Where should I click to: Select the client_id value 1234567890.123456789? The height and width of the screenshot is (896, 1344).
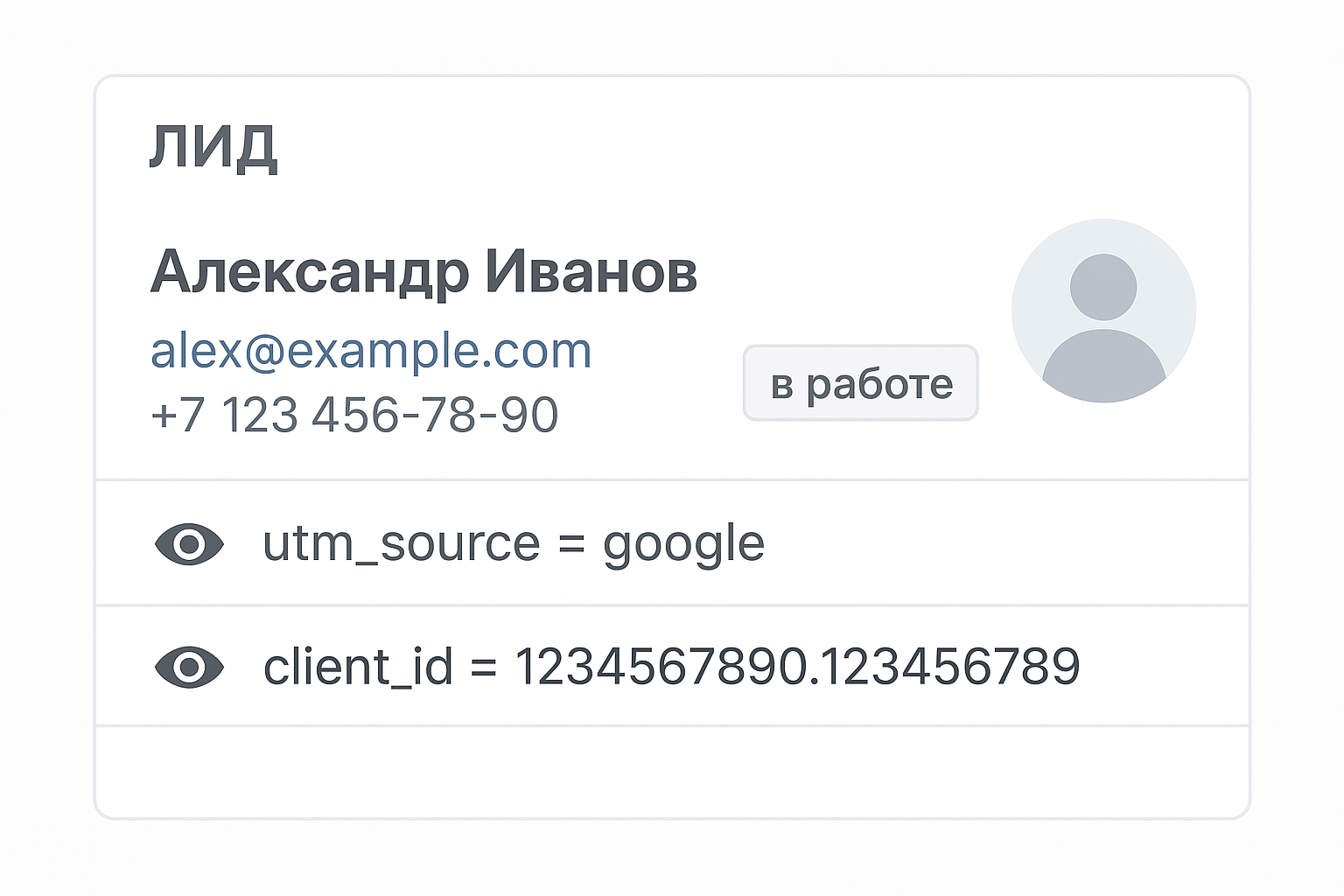coord(796,667)
